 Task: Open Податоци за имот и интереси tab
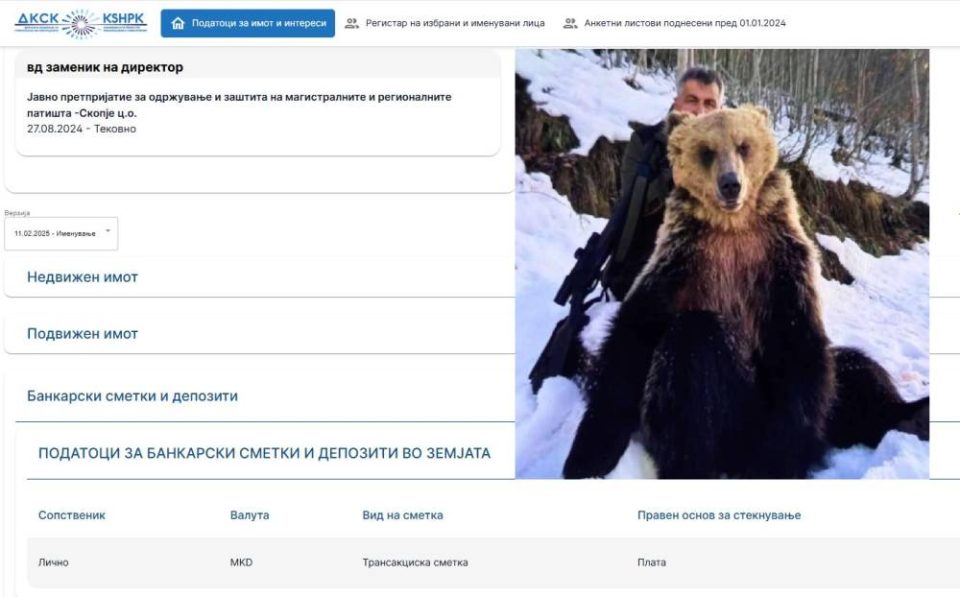[x=247, y=23]
